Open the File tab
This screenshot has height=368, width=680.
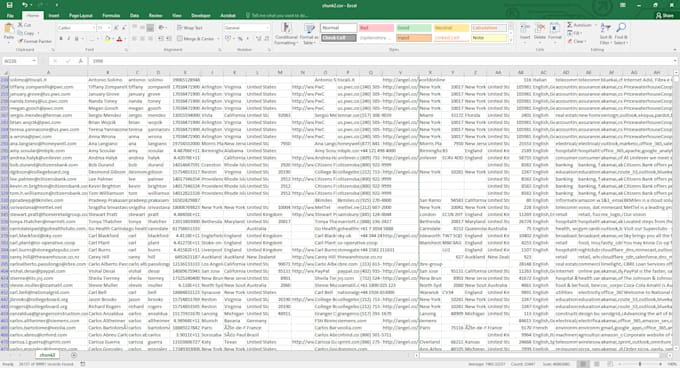10,15
